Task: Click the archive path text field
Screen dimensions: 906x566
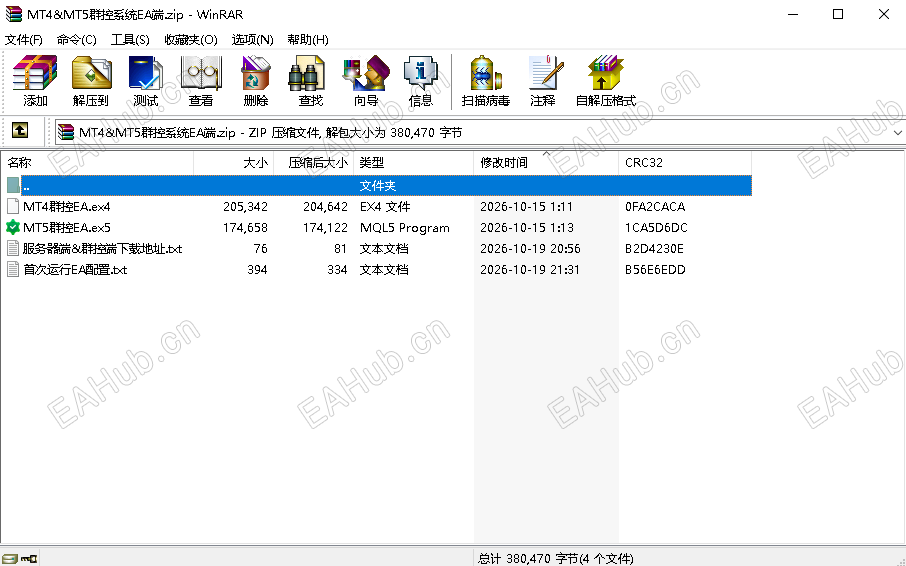Action: [x=480, y=132]
